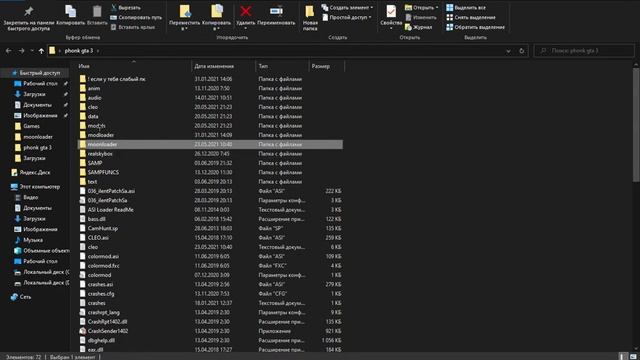The width and height of the screenshot is (640, 360).
Task: Open Видео in sidebar
Action: coord(26,197)
